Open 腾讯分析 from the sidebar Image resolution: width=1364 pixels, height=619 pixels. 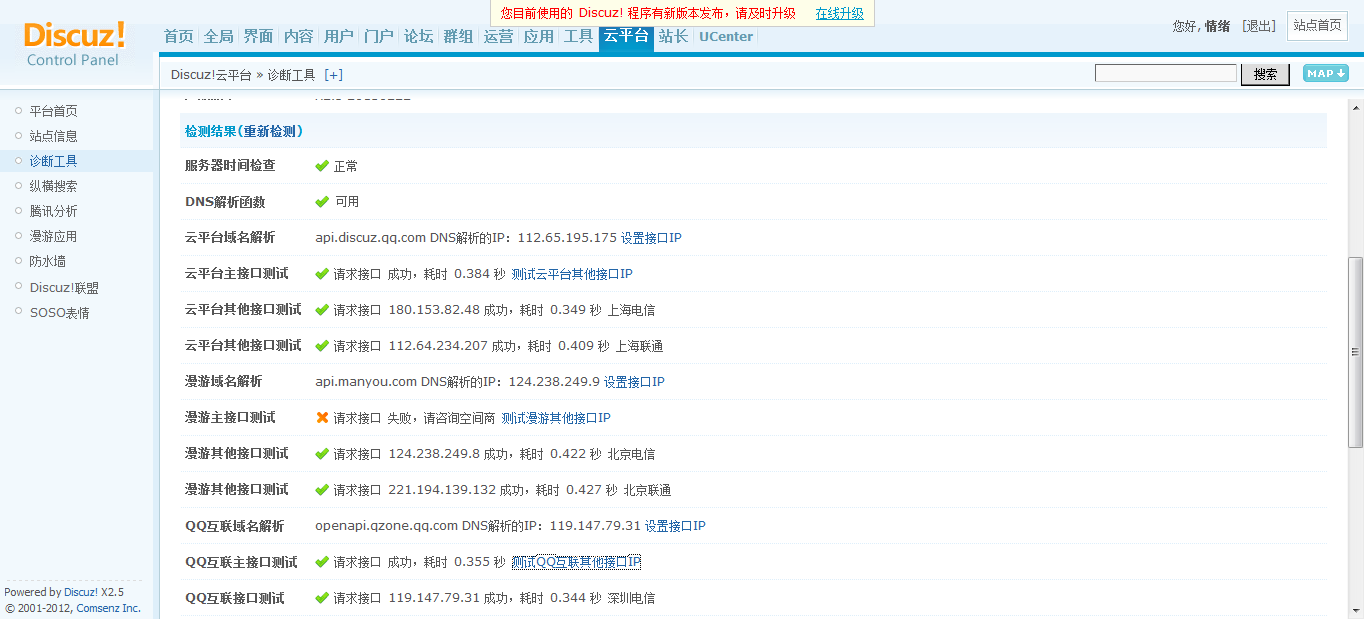tap(53, 211)
